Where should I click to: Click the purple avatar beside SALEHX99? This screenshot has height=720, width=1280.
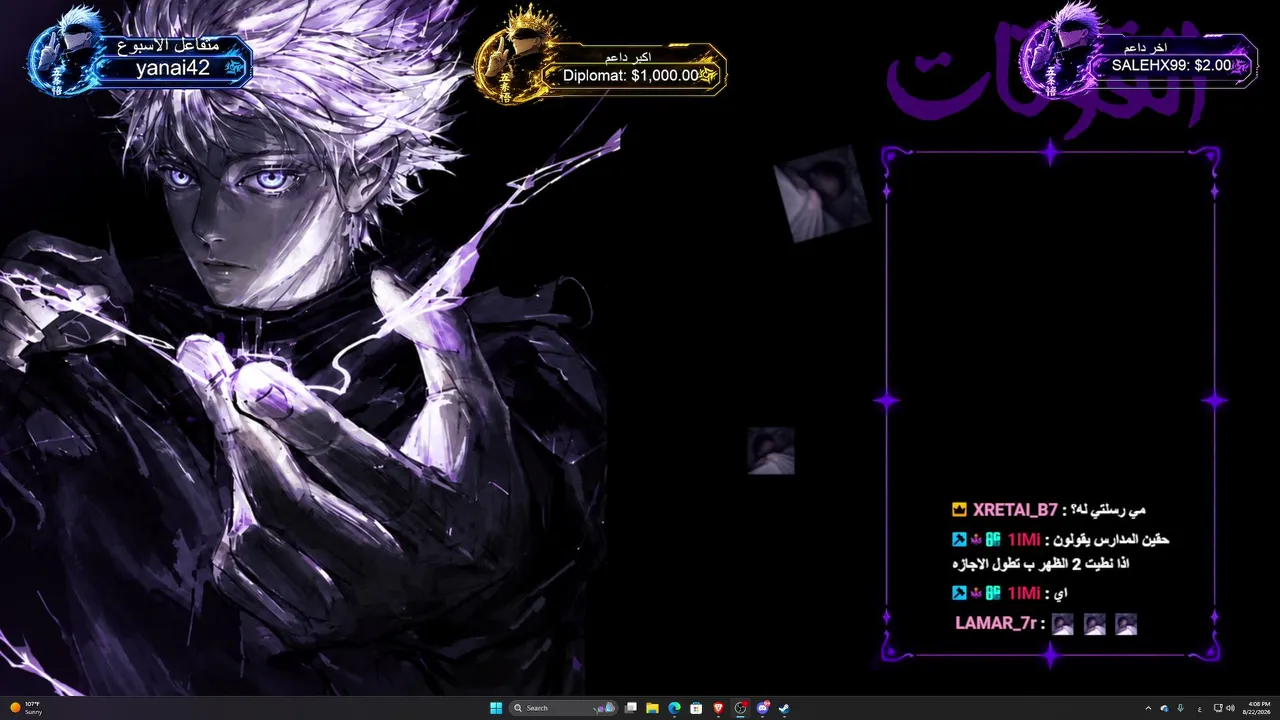tap(1063, 52)
